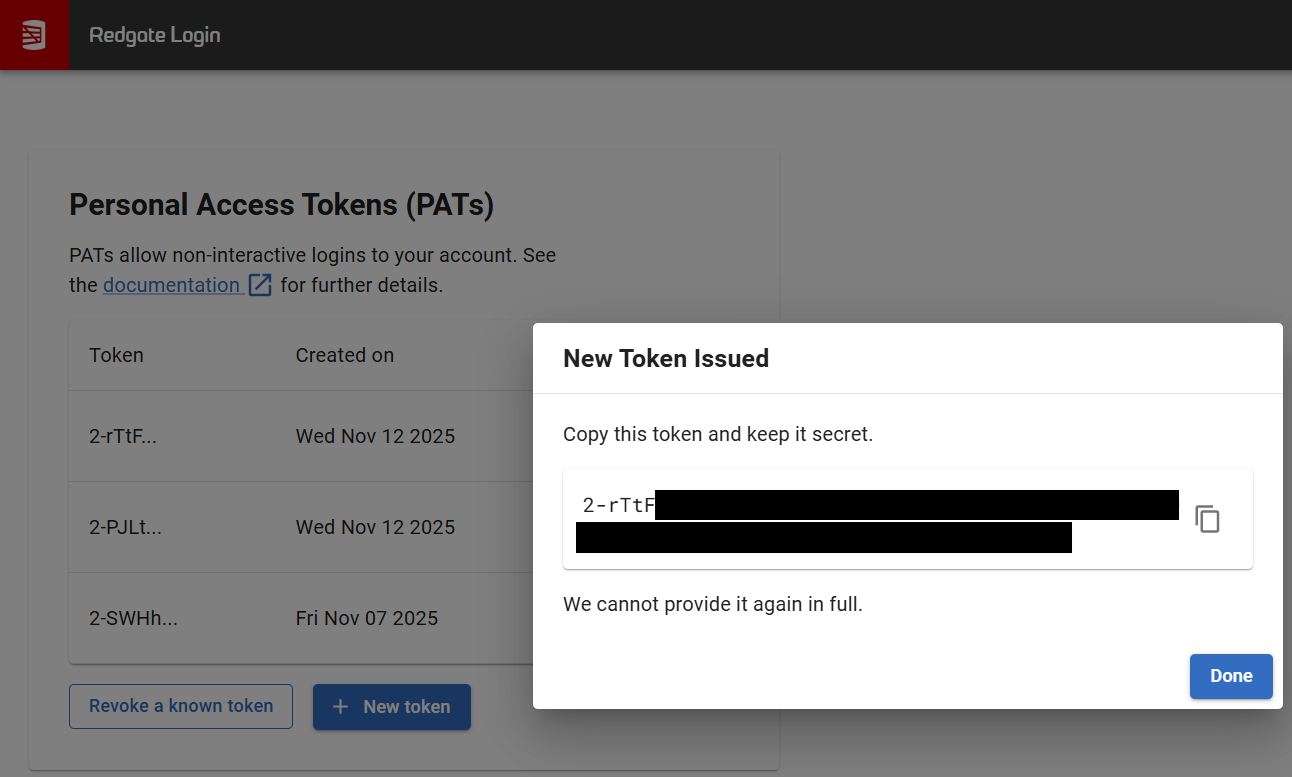Click the Personal Access Tokens heading

[x=281, y=205]
